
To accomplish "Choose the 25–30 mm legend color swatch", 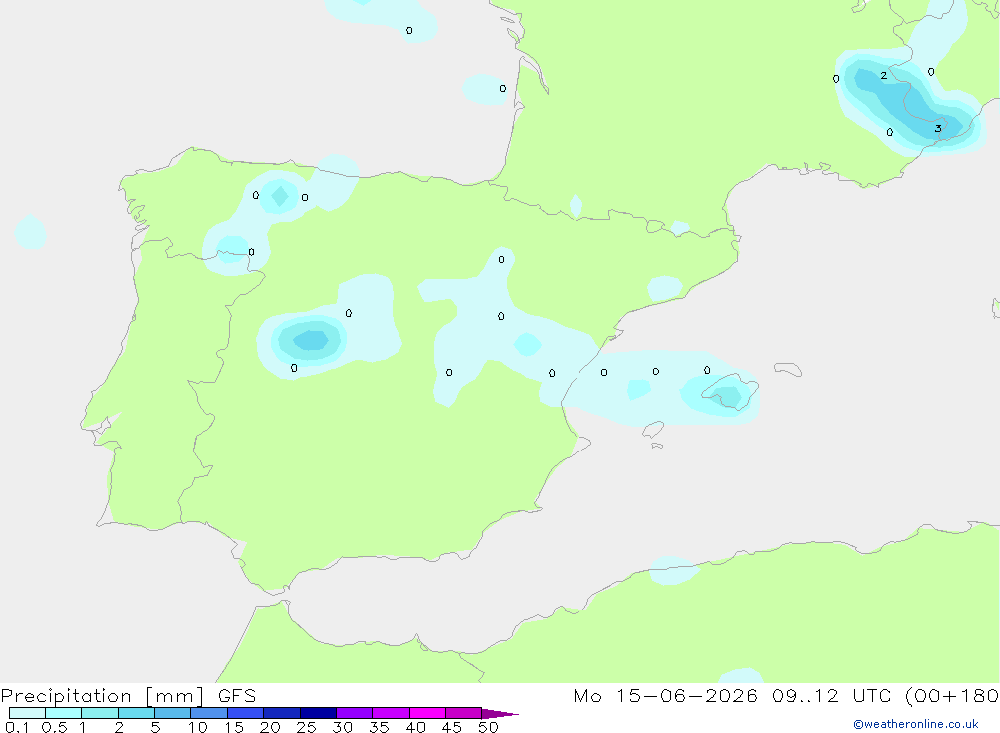I will [318, 713].
